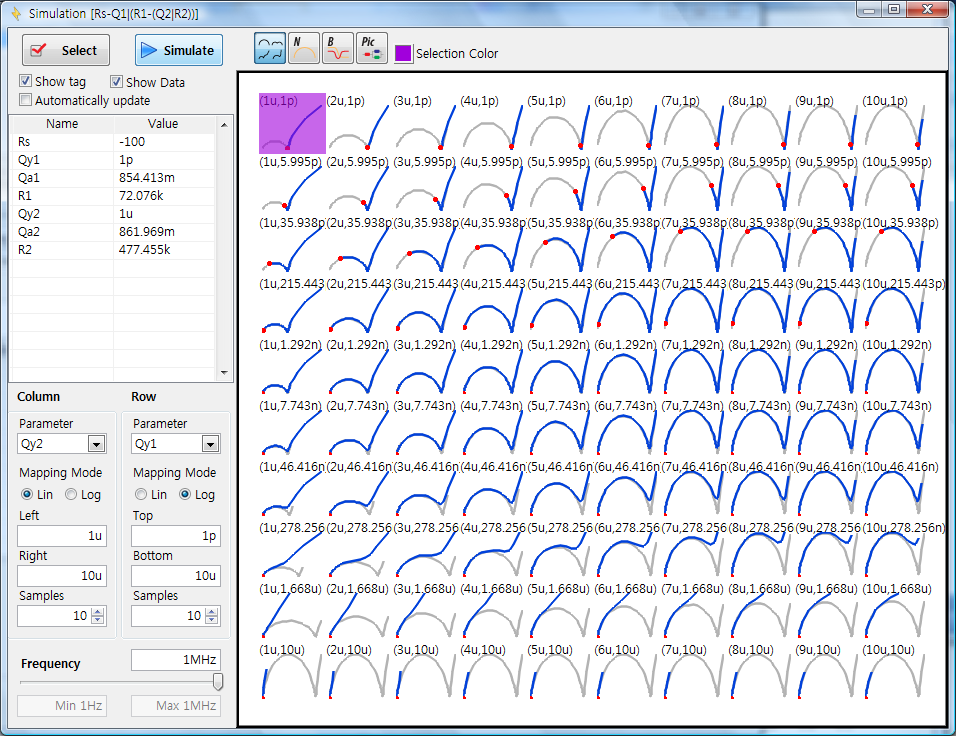The height and width of the screenshot is (736, 956).
Task: Select the Log mapping mode for Column
Action: point(71,494)
